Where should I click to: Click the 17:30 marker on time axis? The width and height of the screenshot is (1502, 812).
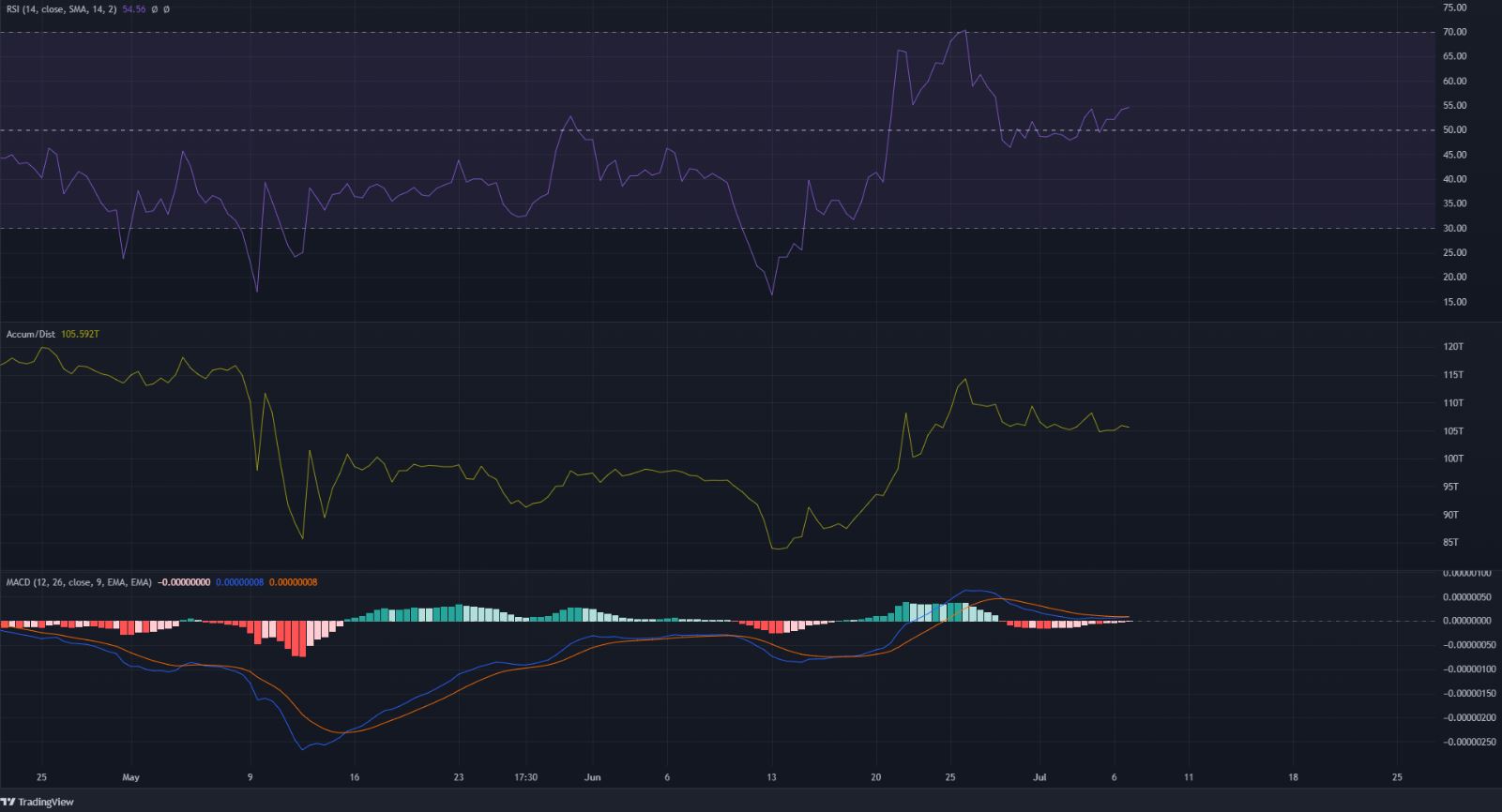point(526,777)
